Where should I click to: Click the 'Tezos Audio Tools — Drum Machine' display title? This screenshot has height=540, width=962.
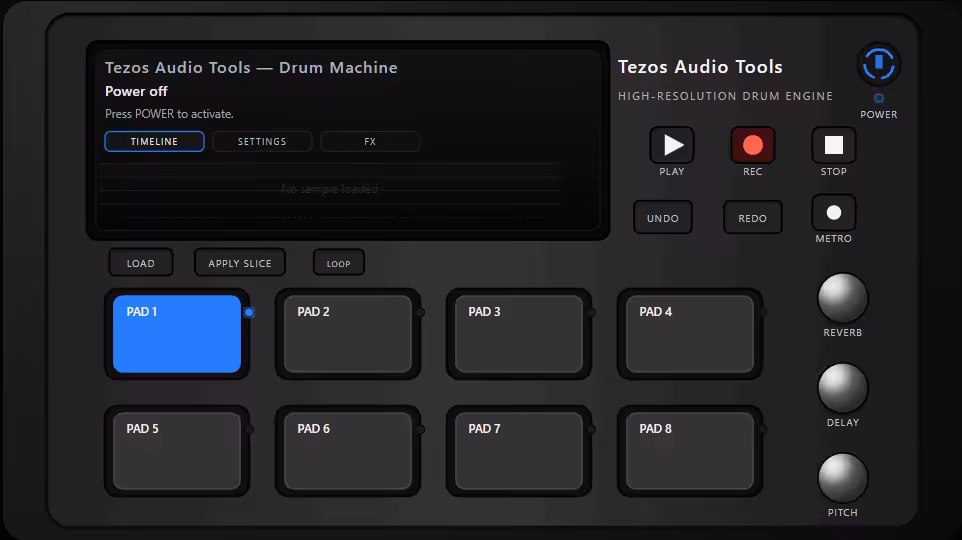(x=251, y=68)
